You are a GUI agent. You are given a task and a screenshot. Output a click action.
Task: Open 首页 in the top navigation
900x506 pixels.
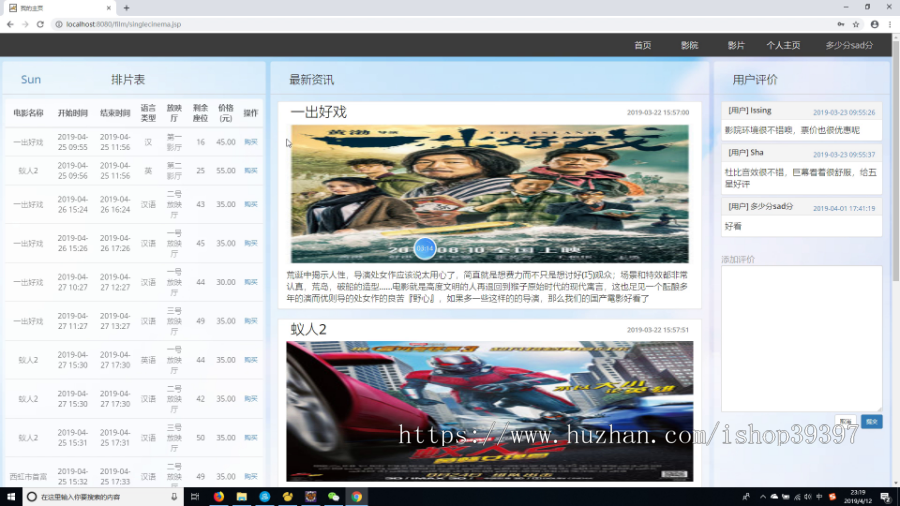pyautogui.click(x=643, y=45)
